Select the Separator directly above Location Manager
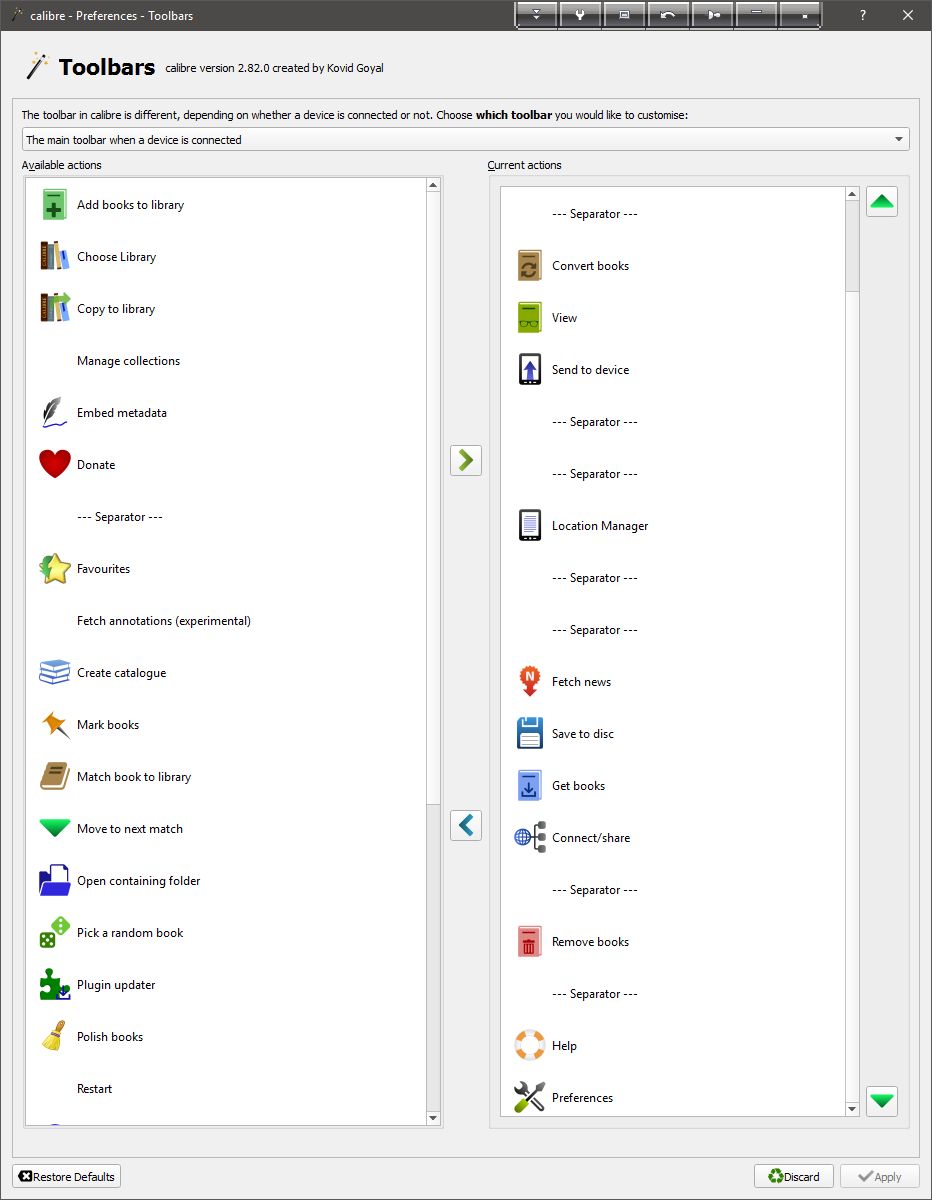 click(x=673, y=474)
